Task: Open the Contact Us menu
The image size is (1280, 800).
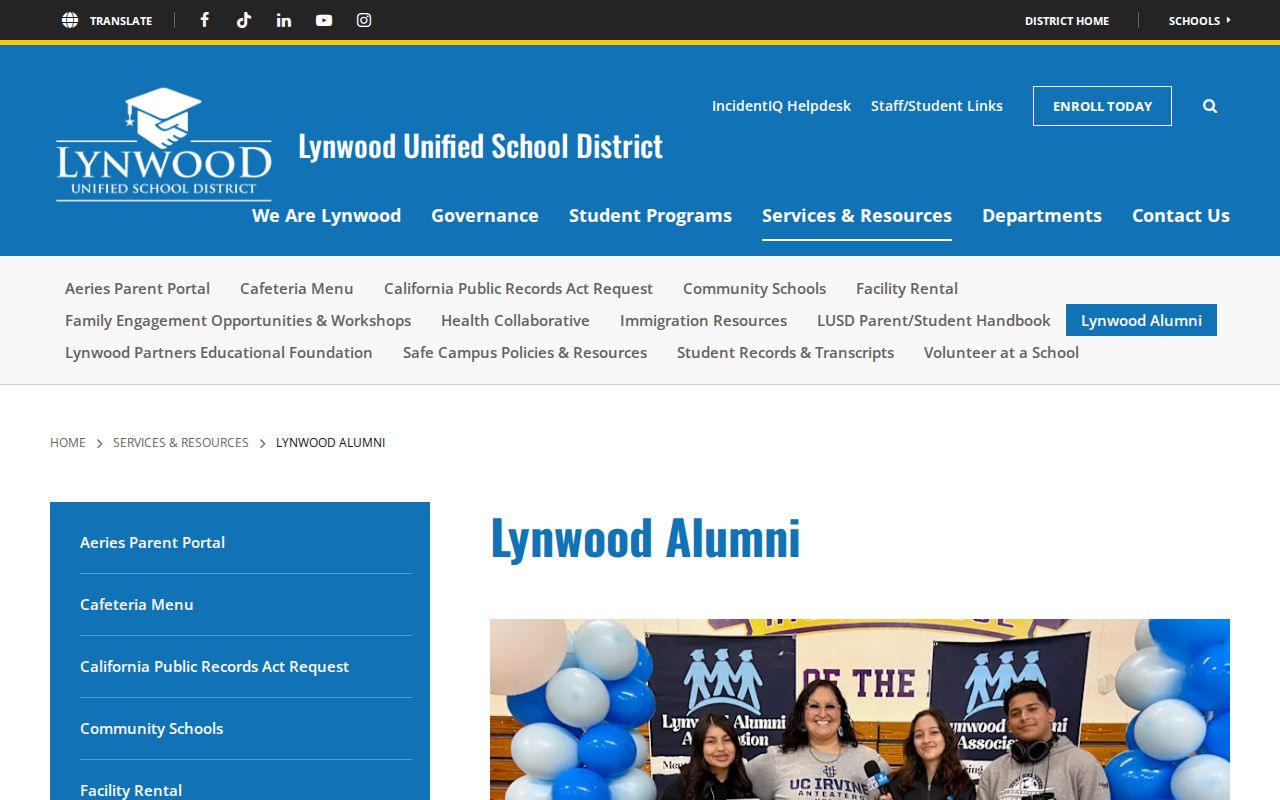Action: (1181, 215)
